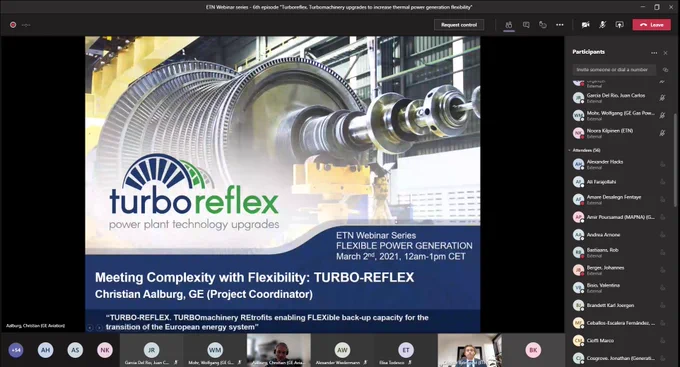Click the AS avatar in bottom strip

(x=75, y=350)
